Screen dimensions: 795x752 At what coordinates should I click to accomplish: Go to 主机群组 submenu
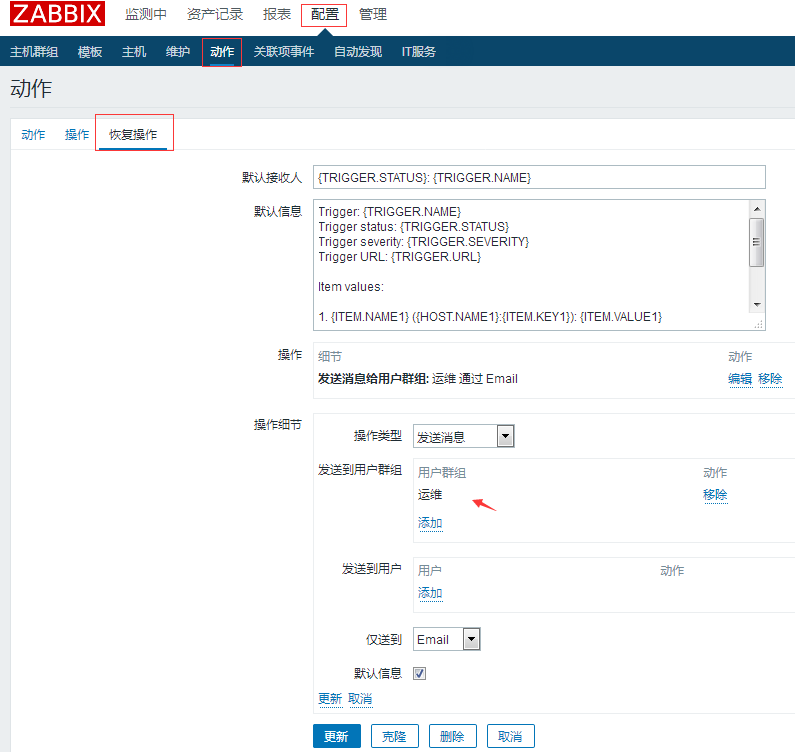(x=34, y=52)
